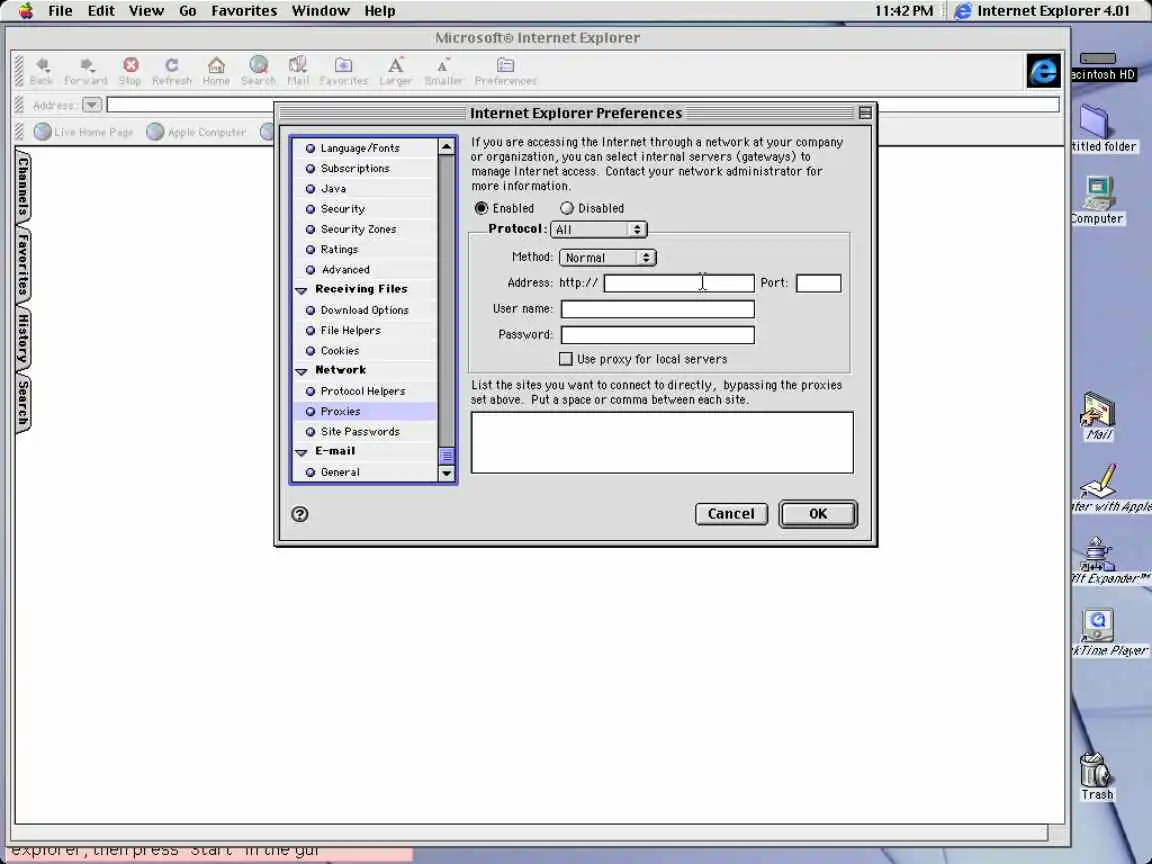Open the Search side tab
The height and width of the screenshot is (864, 1152).
pyautogui.click(x=24, y=405)
